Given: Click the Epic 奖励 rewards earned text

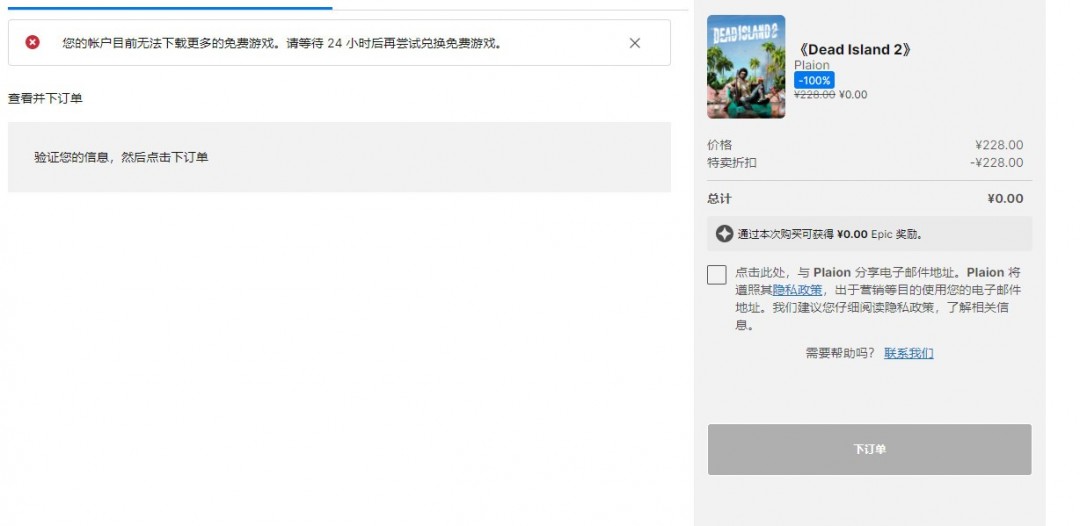Looking at the screenshot, I should click(x=830, y=234).
